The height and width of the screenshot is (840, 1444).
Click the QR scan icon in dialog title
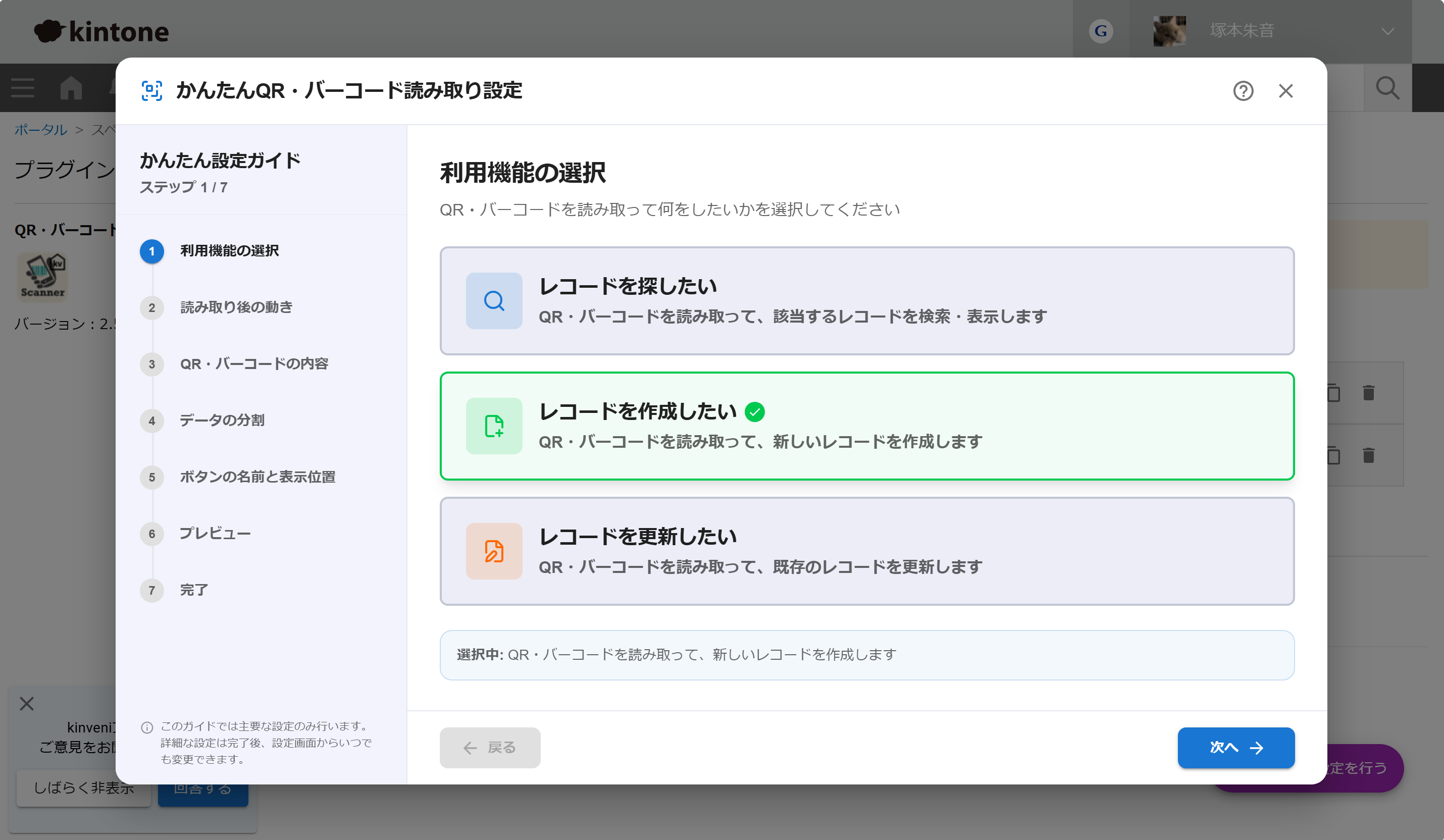(152, 90)
